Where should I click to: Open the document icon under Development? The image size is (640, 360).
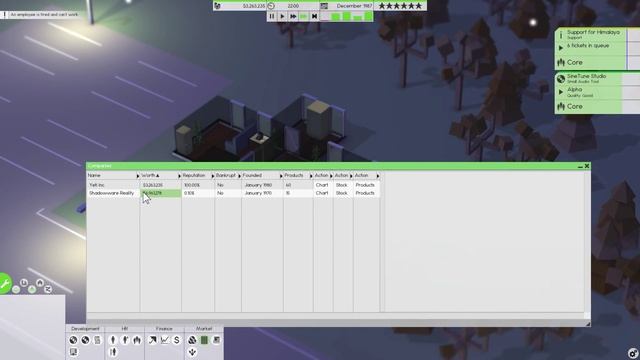tap(97, 340)
